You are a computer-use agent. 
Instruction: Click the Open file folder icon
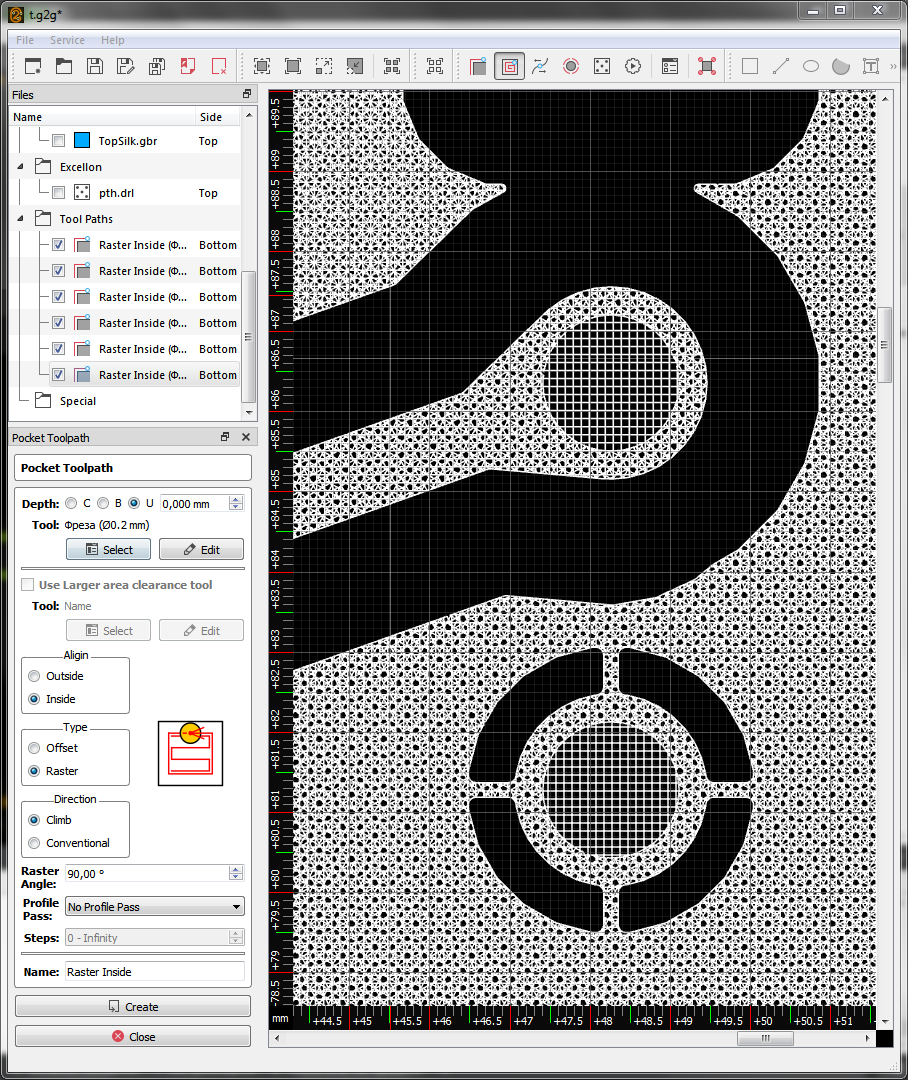point(64,66)
